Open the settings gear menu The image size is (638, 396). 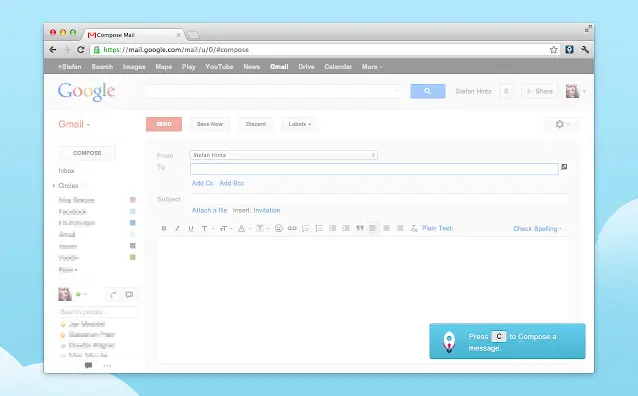[562, 124]
